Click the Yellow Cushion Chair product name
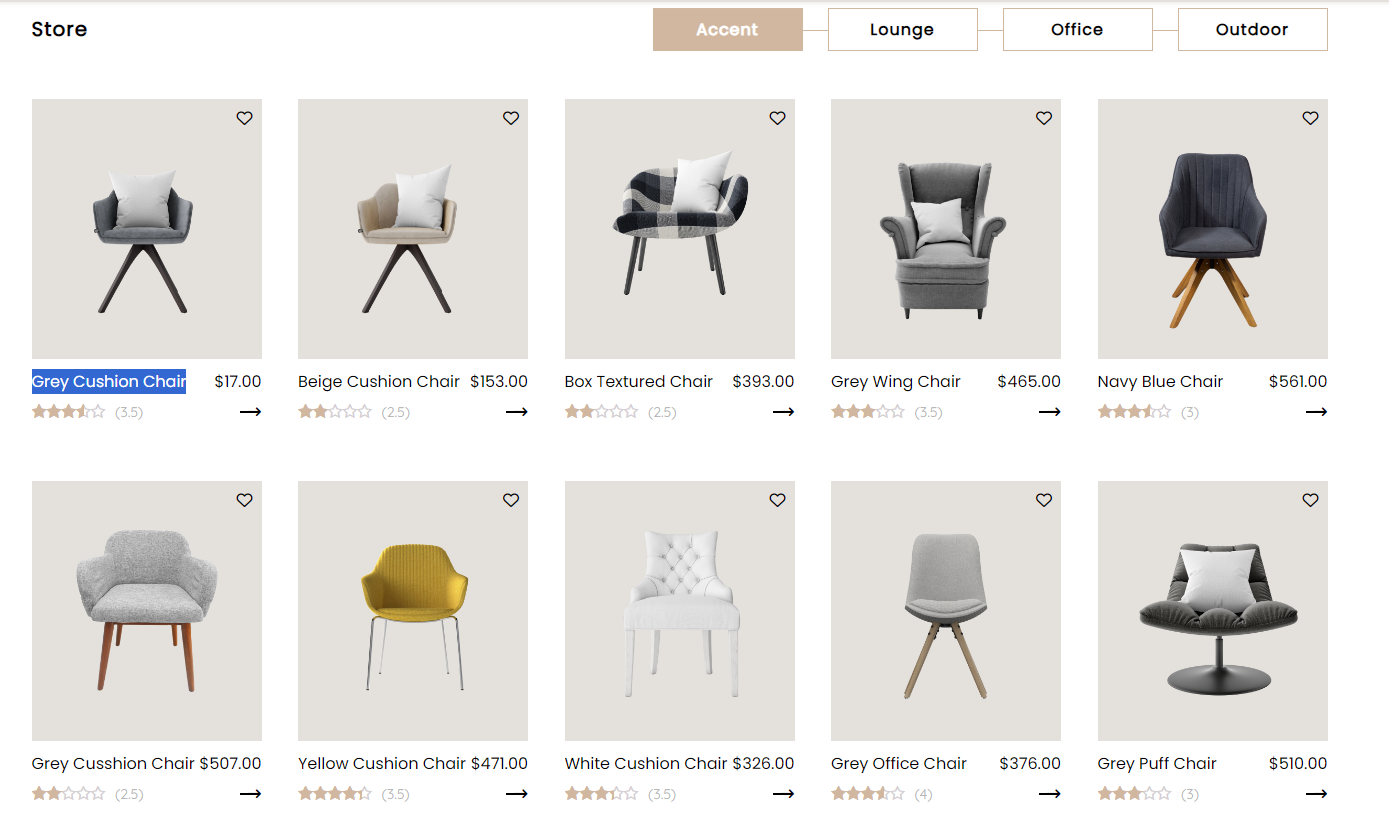 tap(382, 764)
